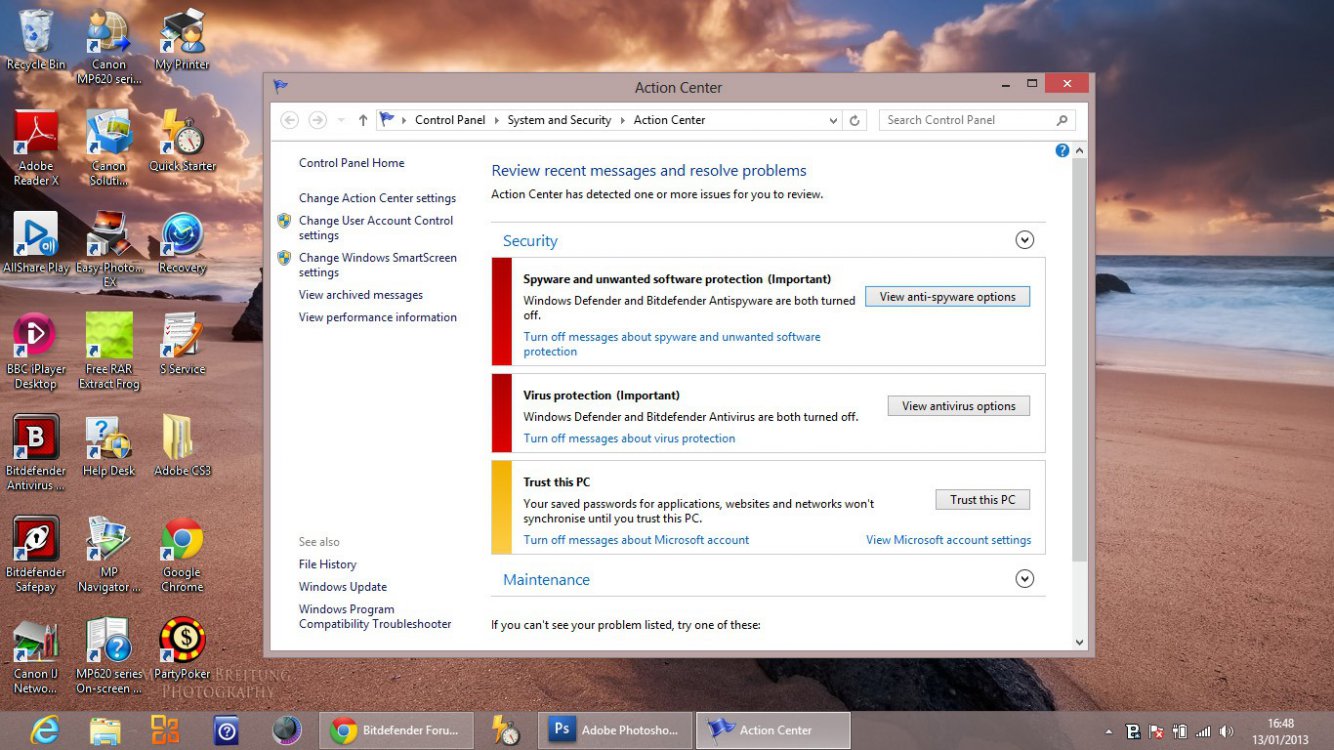Open MP620 series On-screen manual icon
The width and height of the screenshot is (1334, 750).
click(x=109, y=656)
